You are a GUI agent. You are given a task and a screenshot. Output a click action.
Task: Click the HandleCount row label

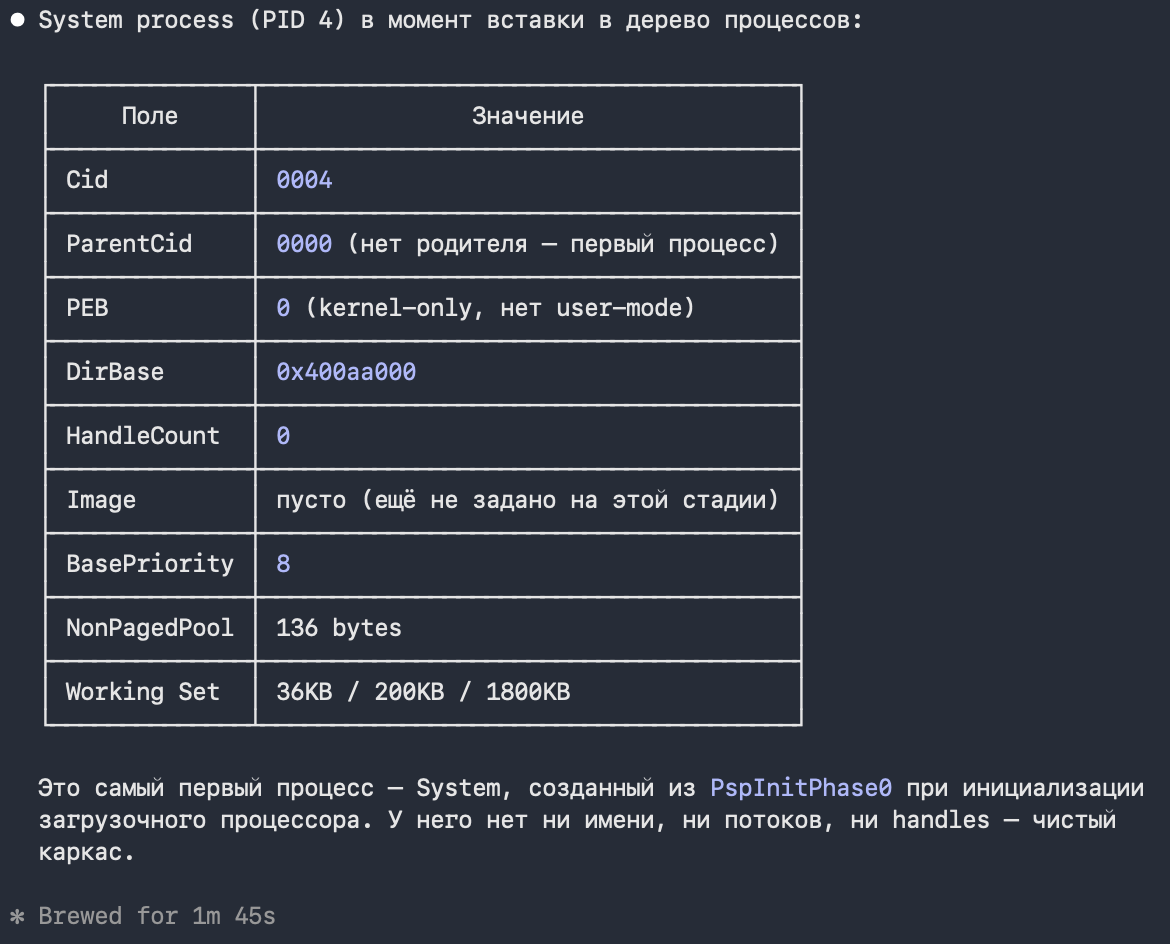click(143, 436)
